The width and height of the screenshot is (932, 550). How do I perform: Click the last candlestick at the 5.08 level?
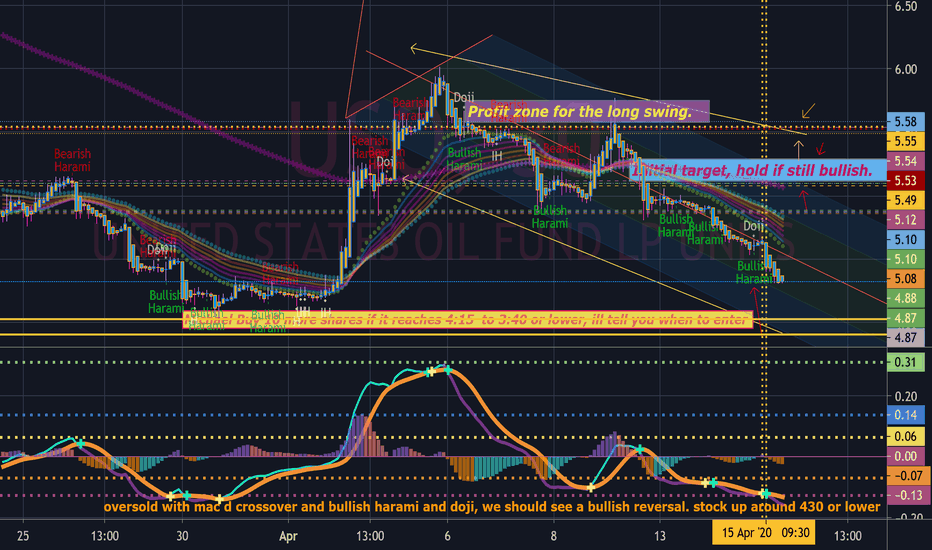pyautogui.click(x=781, y=277)
